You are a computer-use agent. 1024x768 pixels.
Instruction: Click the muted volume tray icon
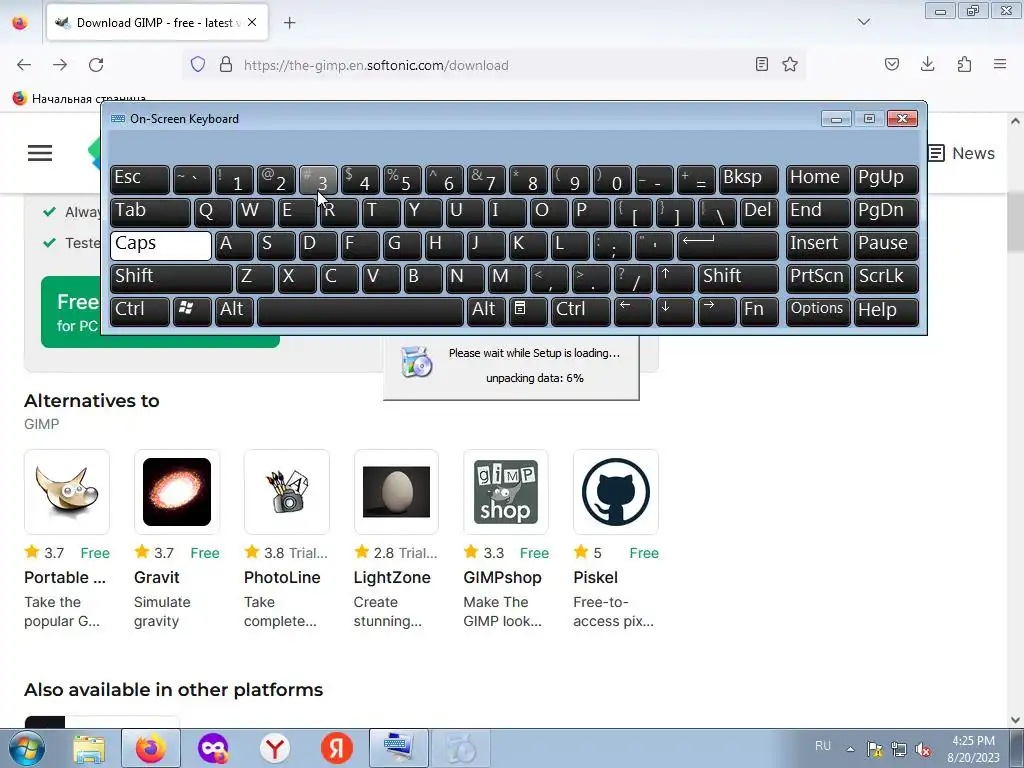(x=923, y=750)
